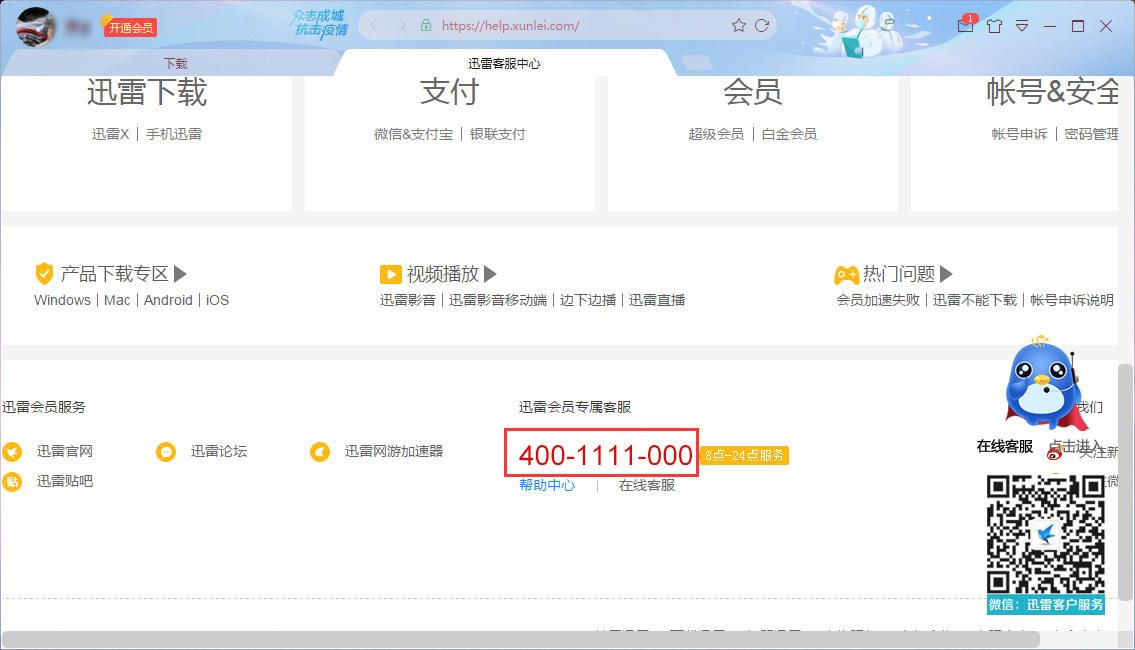
Task: Open 迅雷贴吧 using the 贴 icon
Action: (12, 481)
